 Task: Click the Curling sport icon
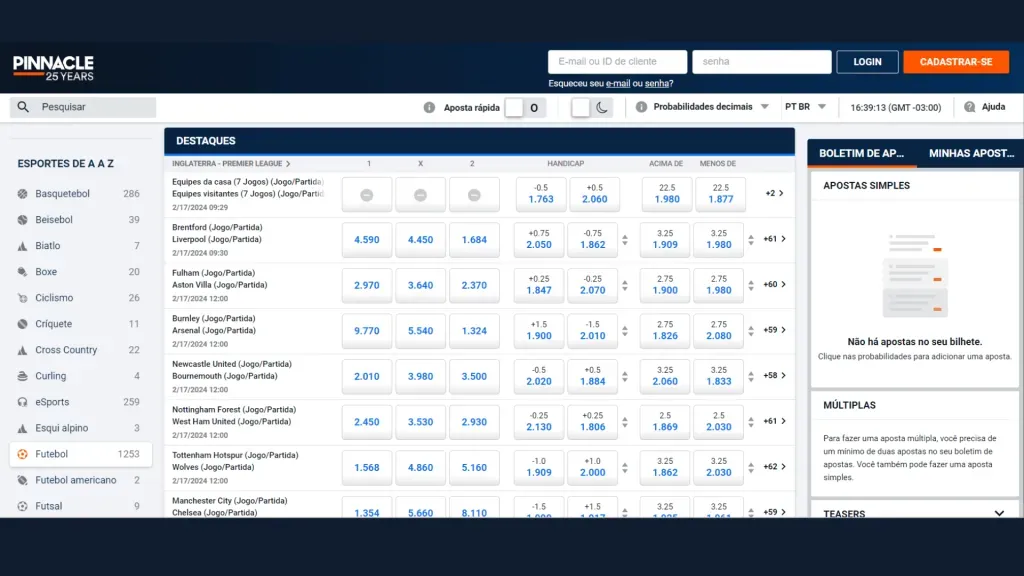[20, 376]
